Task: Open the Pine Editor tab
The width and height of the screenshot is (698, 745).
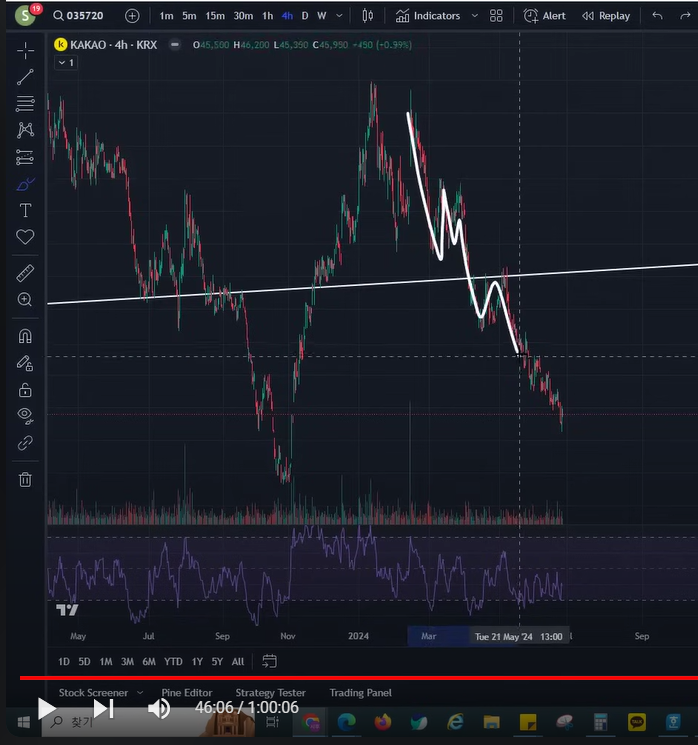Action: click(187, 693)
